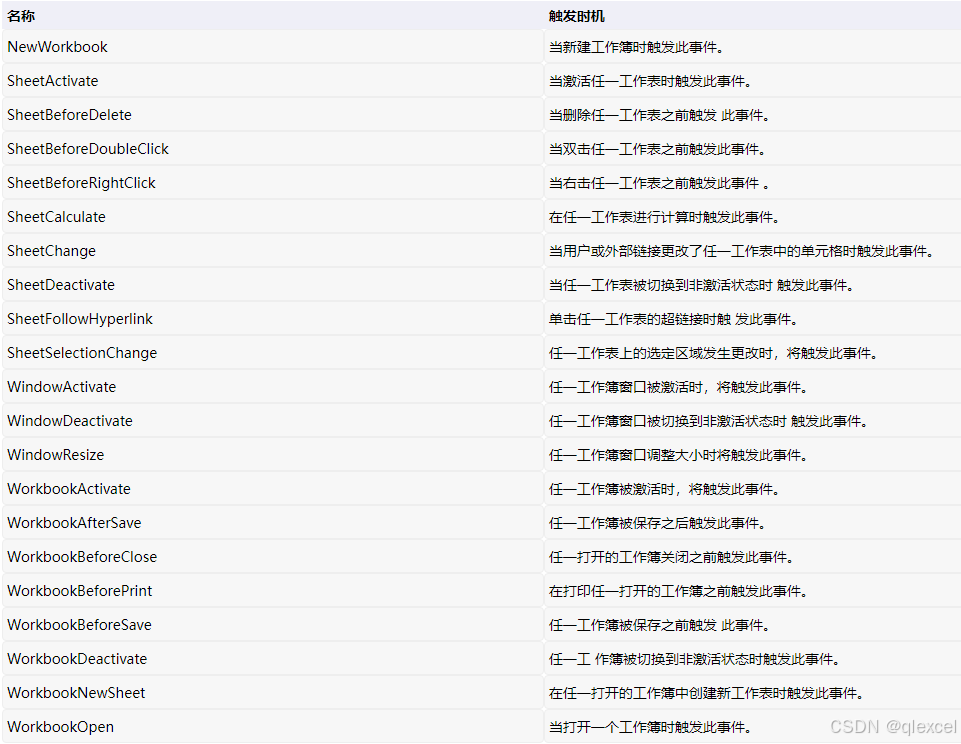Select the WorkbookOpen entry

point(61,727)
